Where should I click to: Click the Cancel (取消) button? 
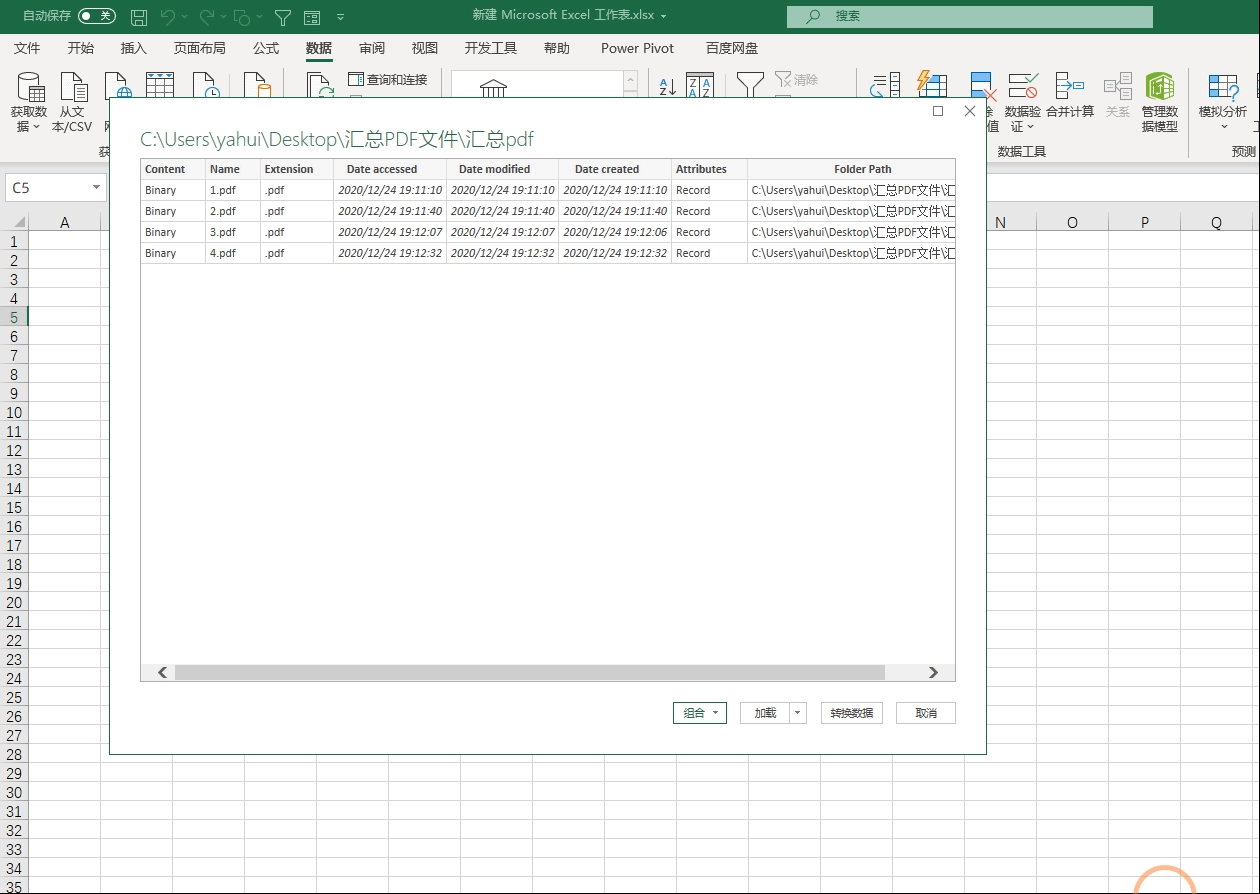point(926,713)
